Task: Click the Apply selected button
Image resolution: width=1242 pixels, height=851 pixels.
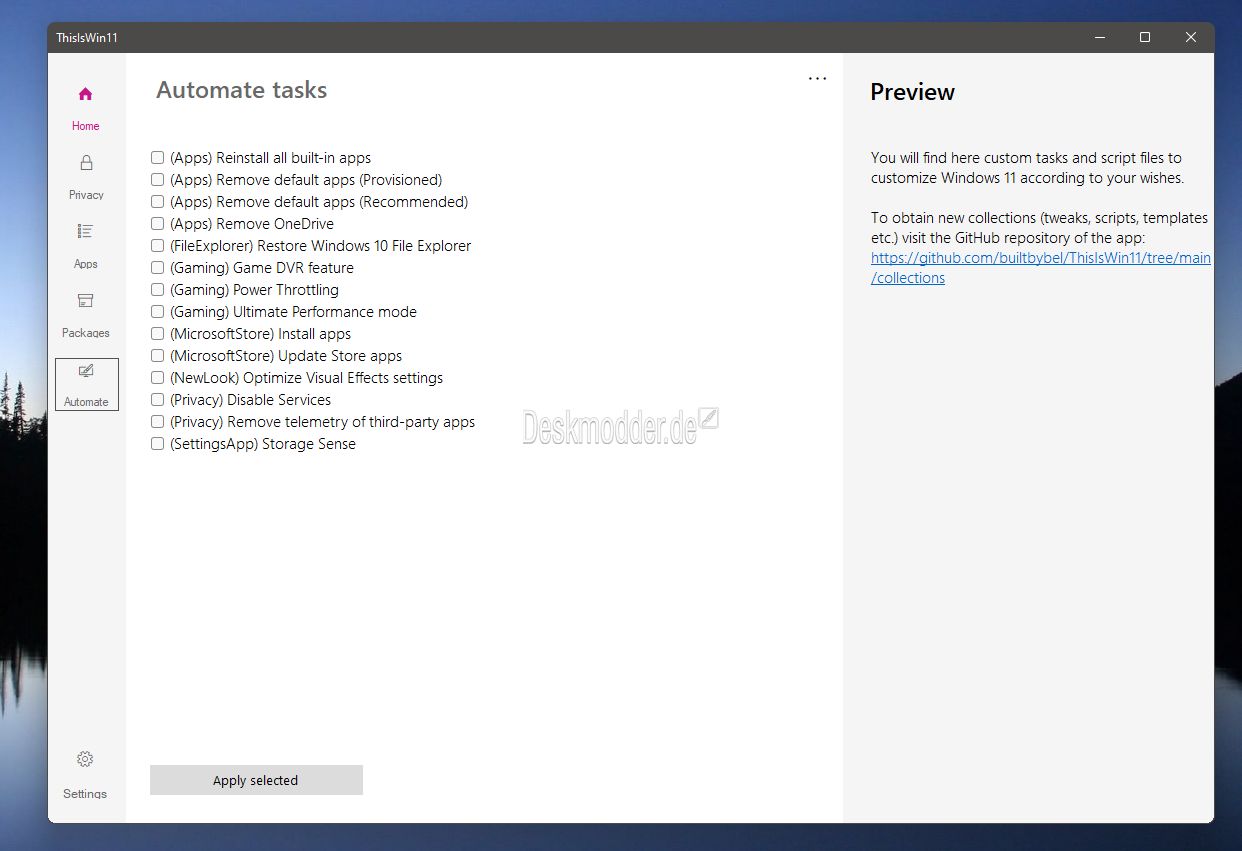Action: 256,780
